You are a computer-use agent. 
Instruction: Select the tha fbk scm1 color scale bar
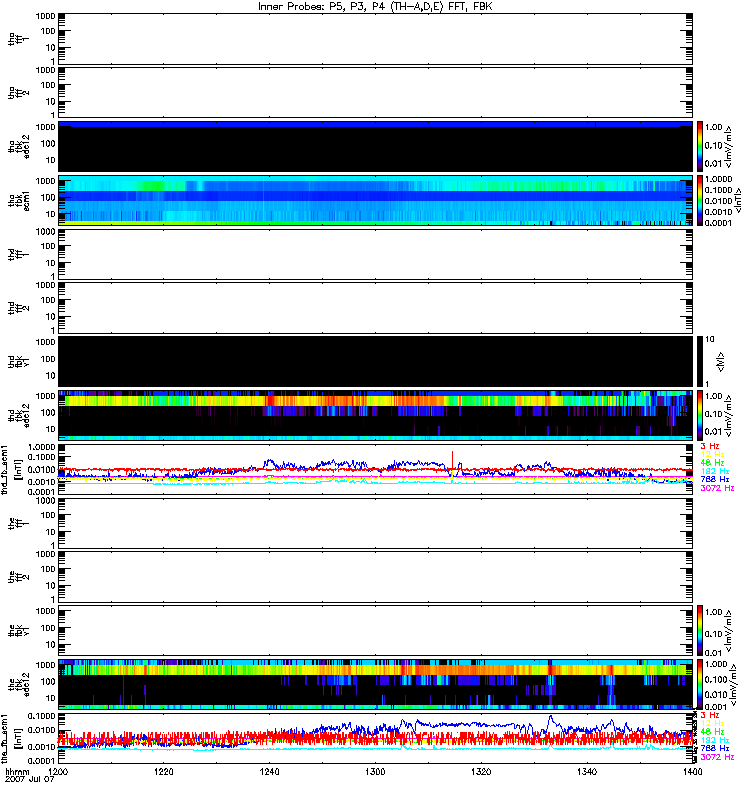point(701,201)
